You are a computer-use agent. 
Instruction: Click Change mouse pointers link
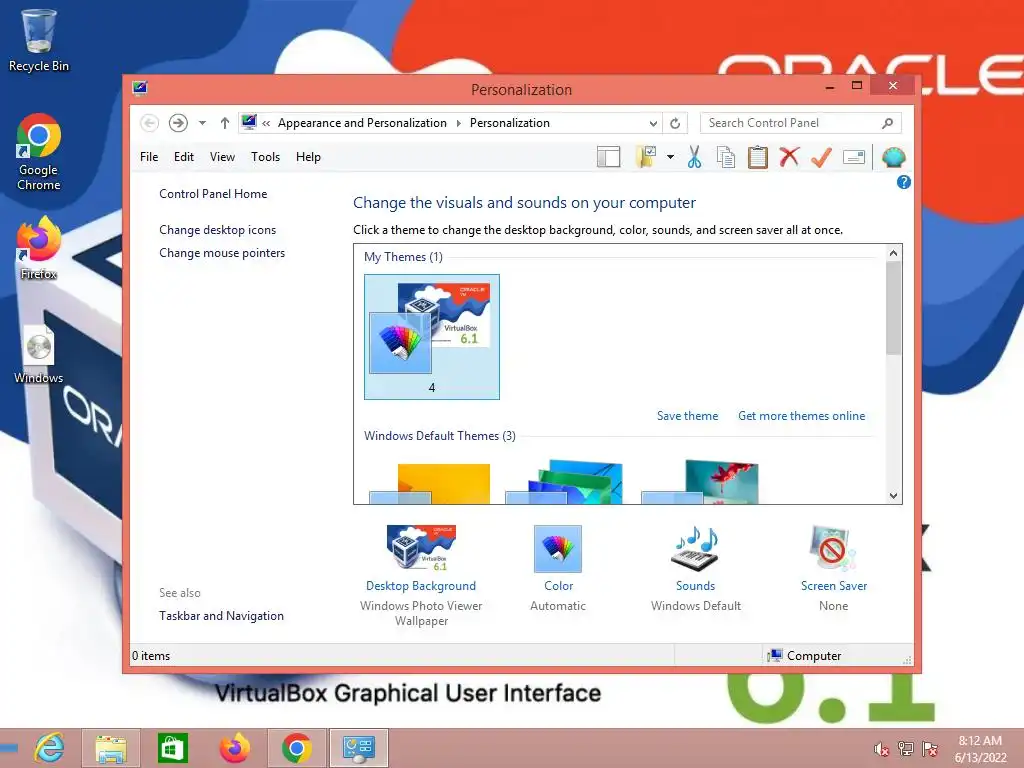(x=222, y=253)
